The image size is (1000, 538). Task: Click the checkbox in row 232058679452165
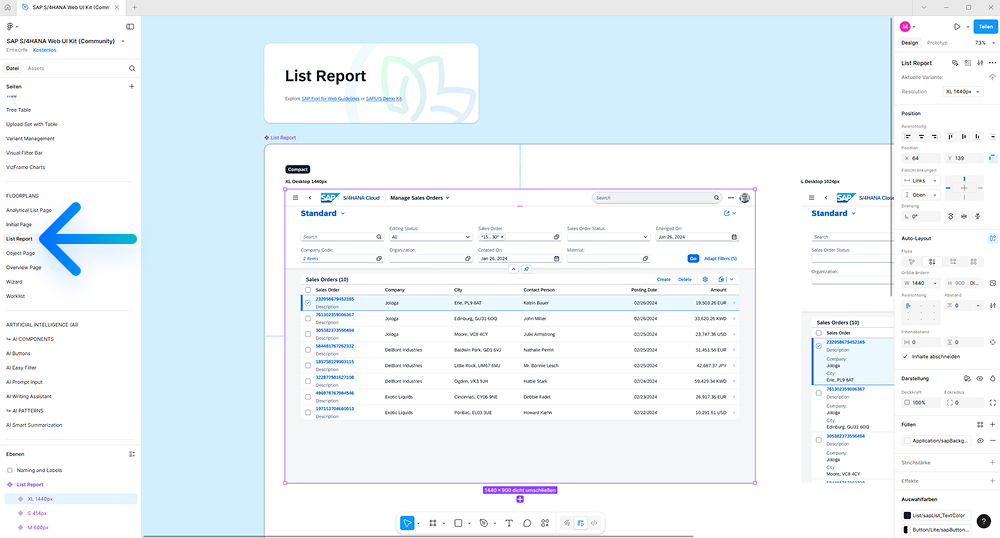coord(308,303)
